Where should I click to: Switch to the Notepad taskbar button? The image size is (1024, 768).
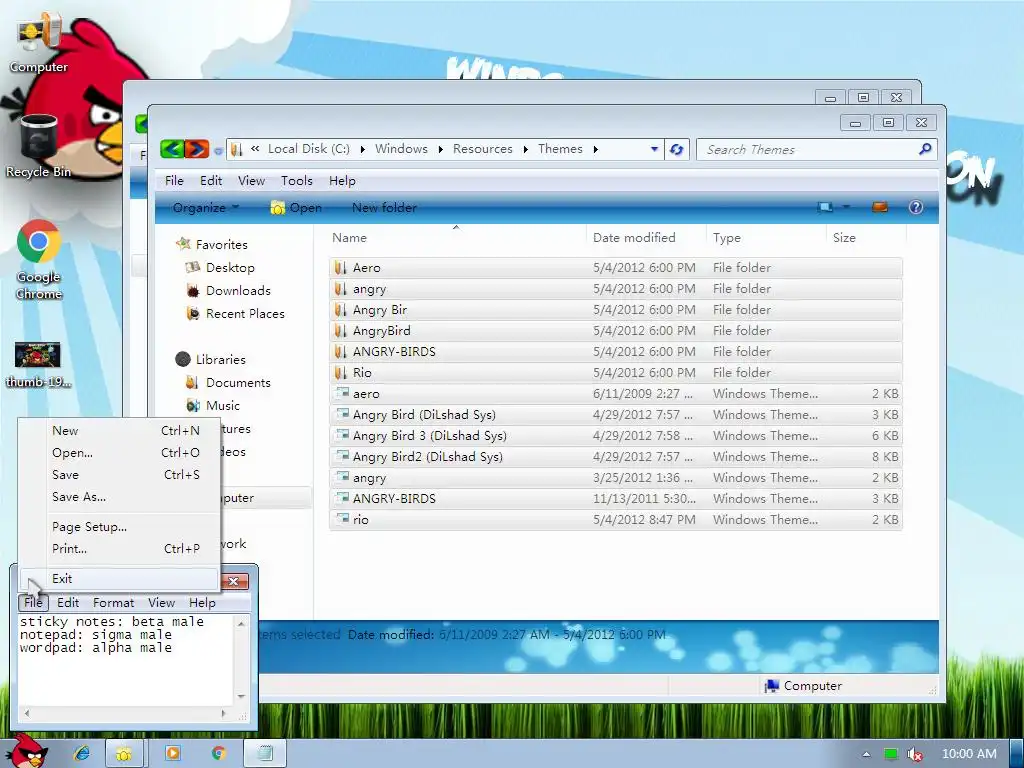pyautogui.click(x=264, y=754)
